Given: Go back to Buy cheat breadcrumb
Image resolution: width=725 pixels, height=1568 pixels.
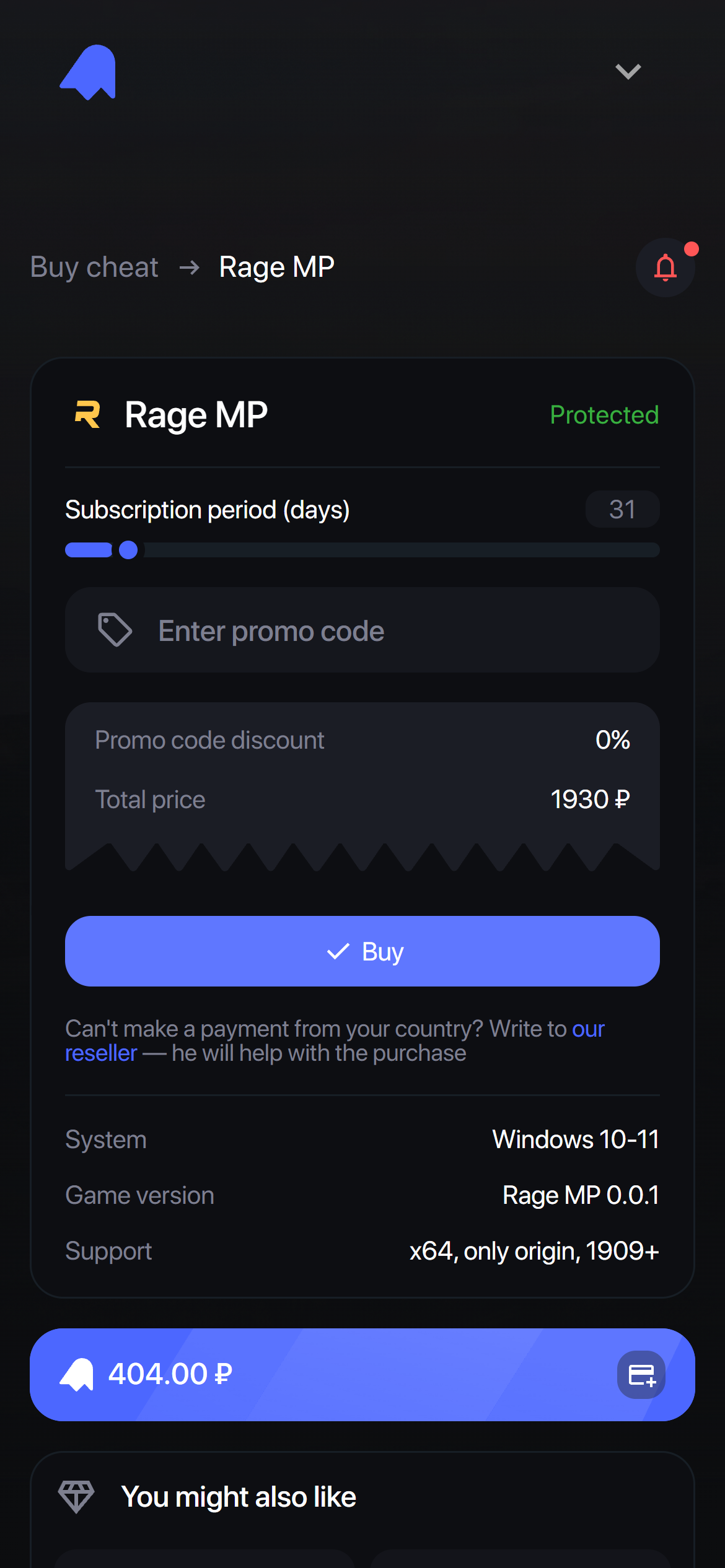Looking at the screenshot, I should click(x=94, y=268).
